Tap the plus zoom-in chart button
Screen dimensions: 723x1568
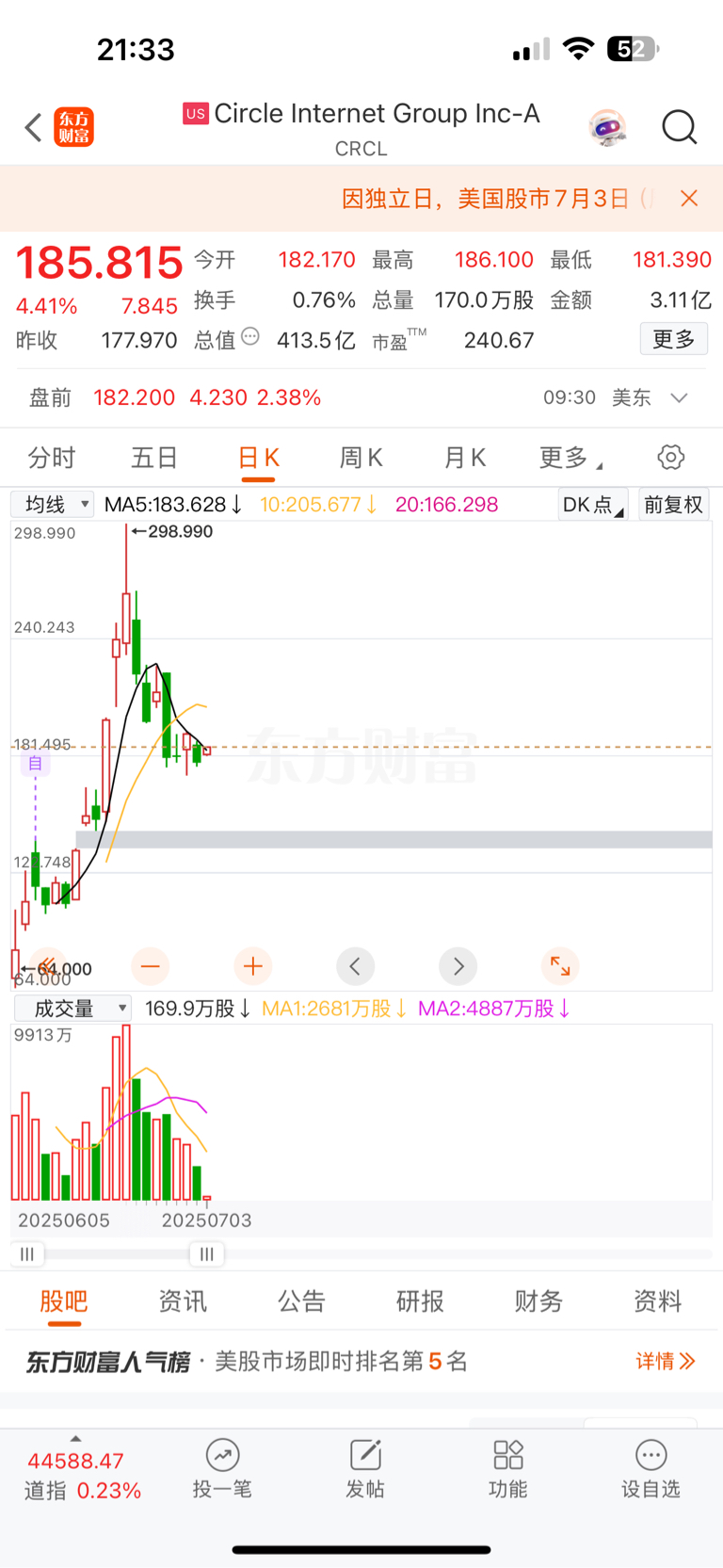[x=252, y=966]
